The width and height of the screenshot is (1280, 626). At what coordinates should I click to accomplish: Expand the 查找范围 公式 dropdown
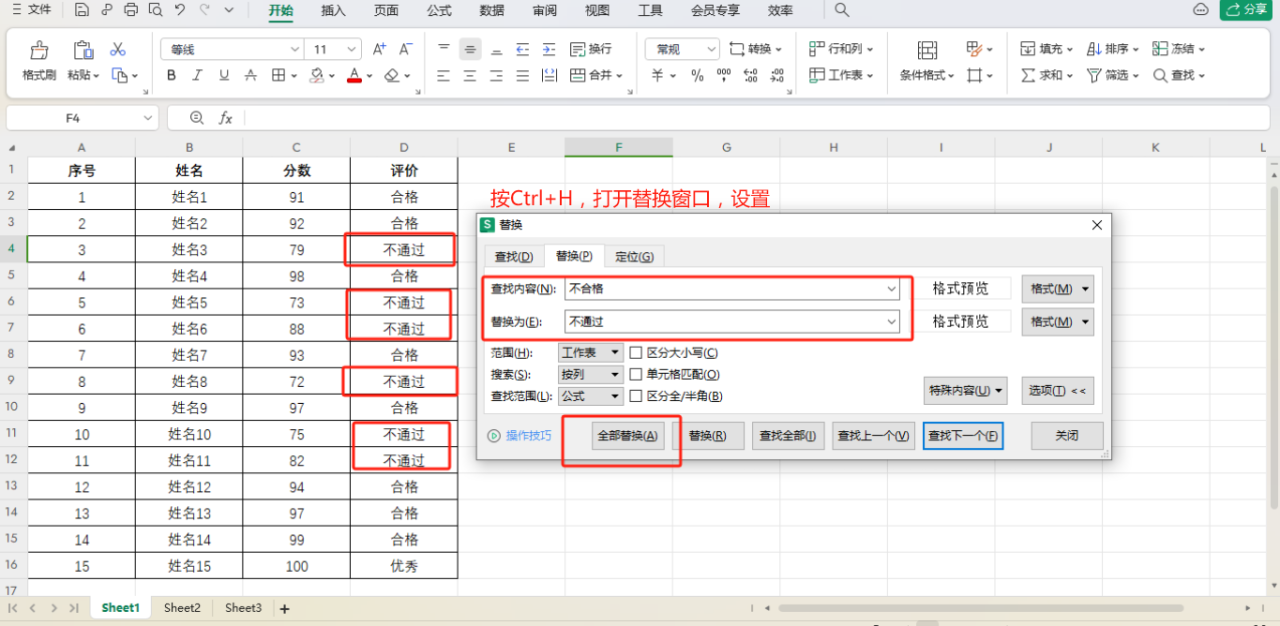click(590, 397)
